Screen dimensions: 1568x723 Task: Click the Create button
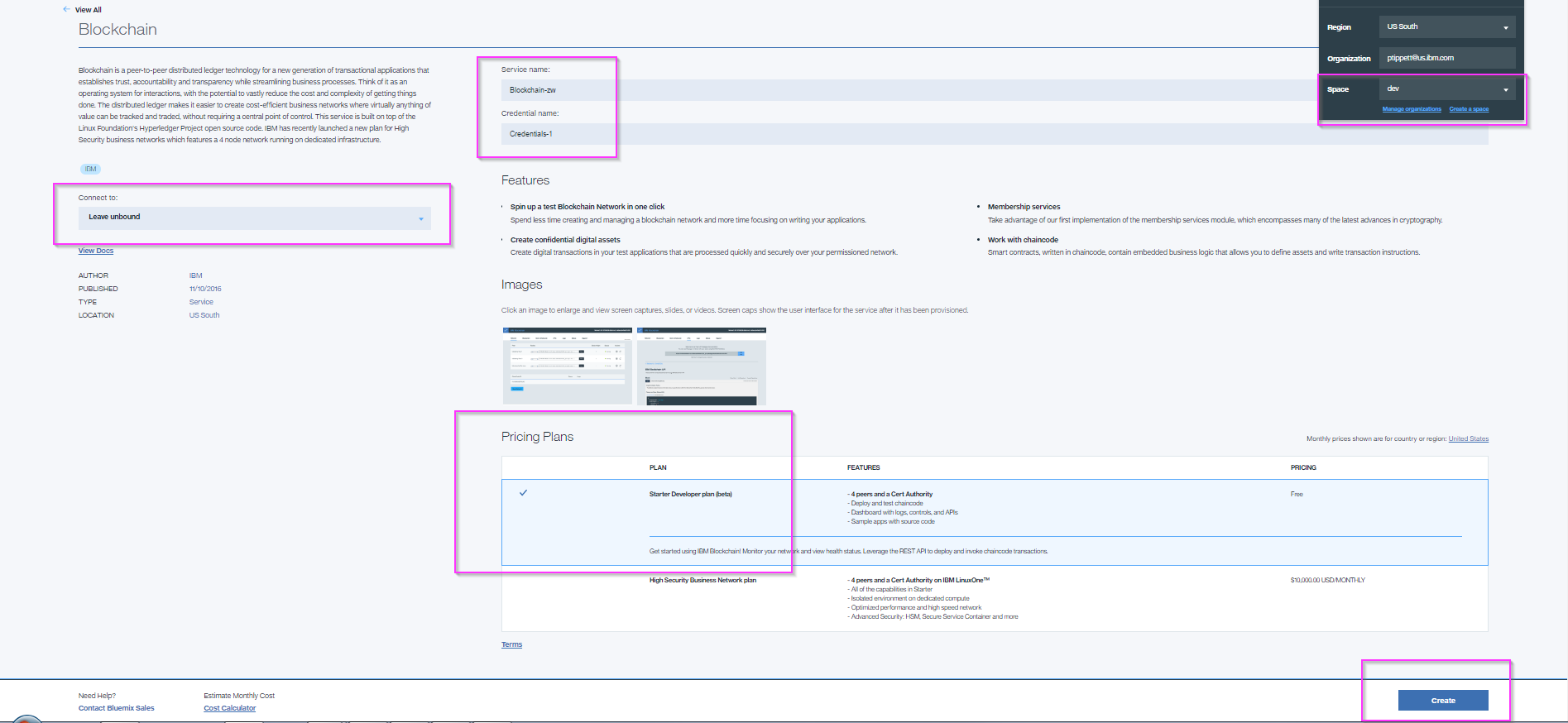[1443, 700]
